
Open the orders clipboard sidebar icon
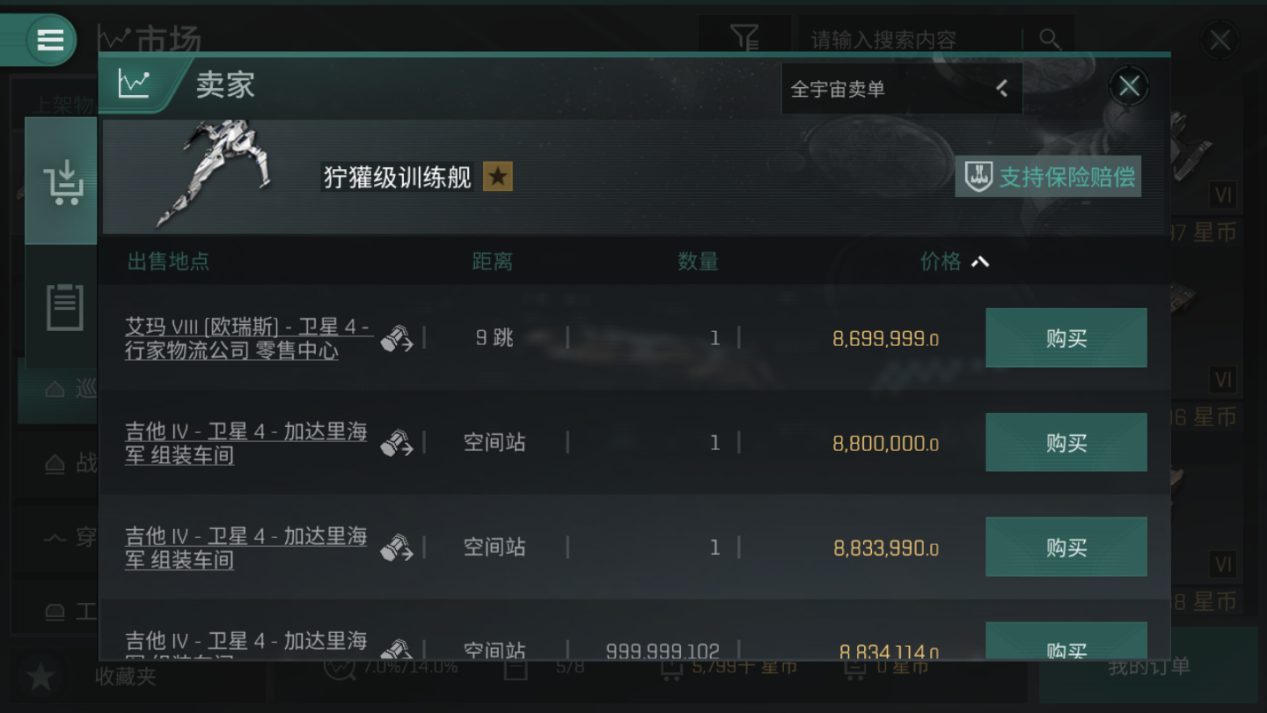64,307
